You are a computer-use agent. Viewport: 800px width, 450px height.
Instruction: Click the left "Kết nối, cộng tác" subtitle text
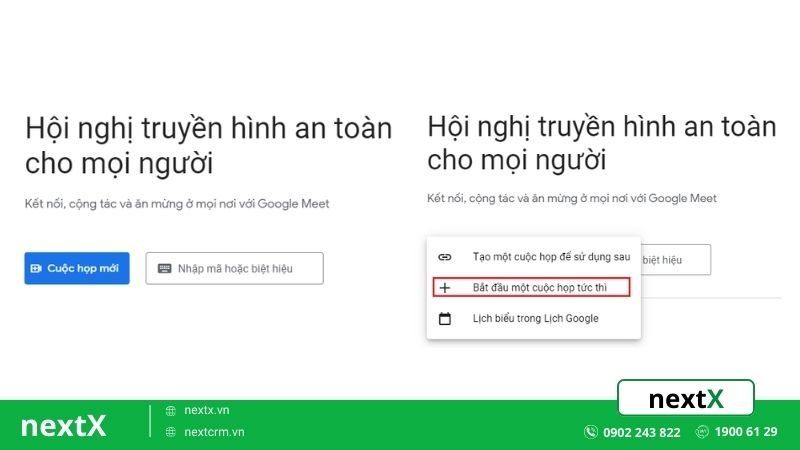click(x=177, y=204)
